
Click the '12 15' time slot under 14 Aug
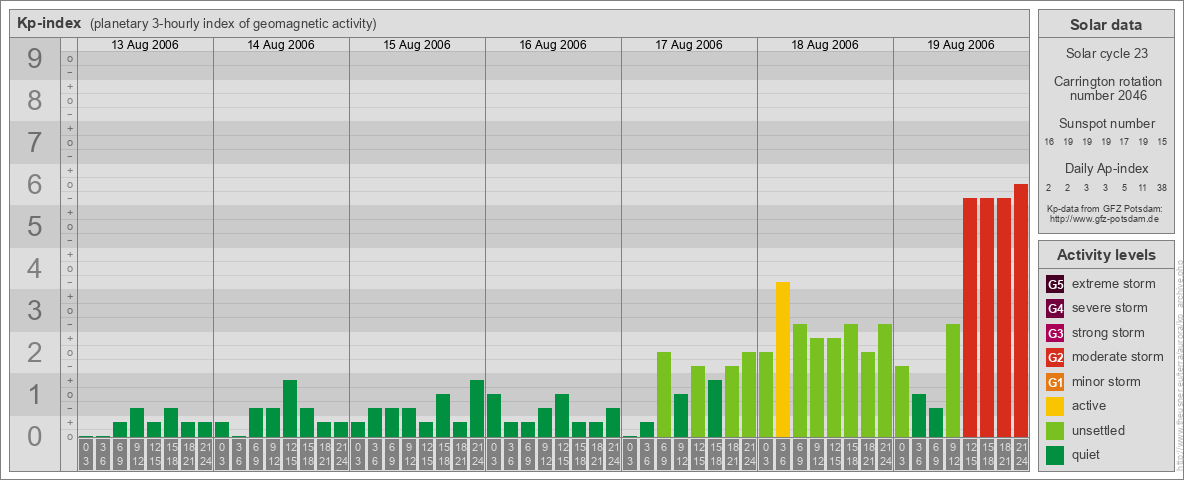point(290,454)
